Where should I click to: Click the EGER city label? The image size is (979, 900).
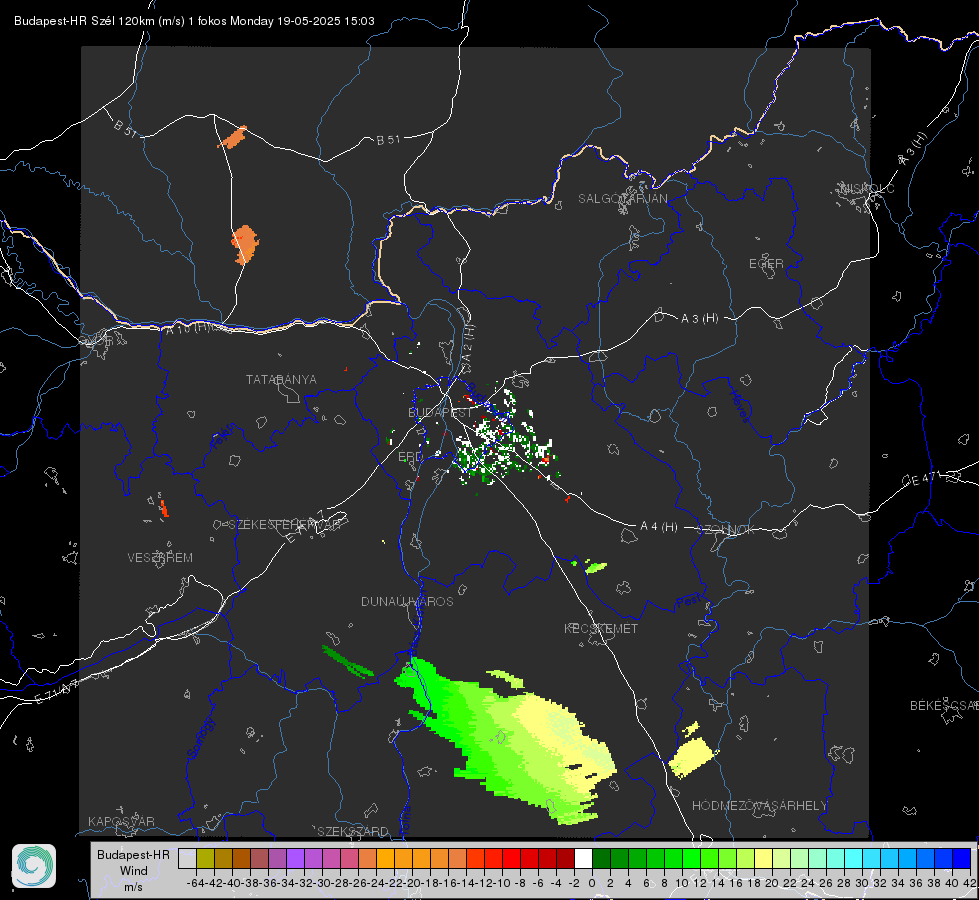click(x=766, y=264)
